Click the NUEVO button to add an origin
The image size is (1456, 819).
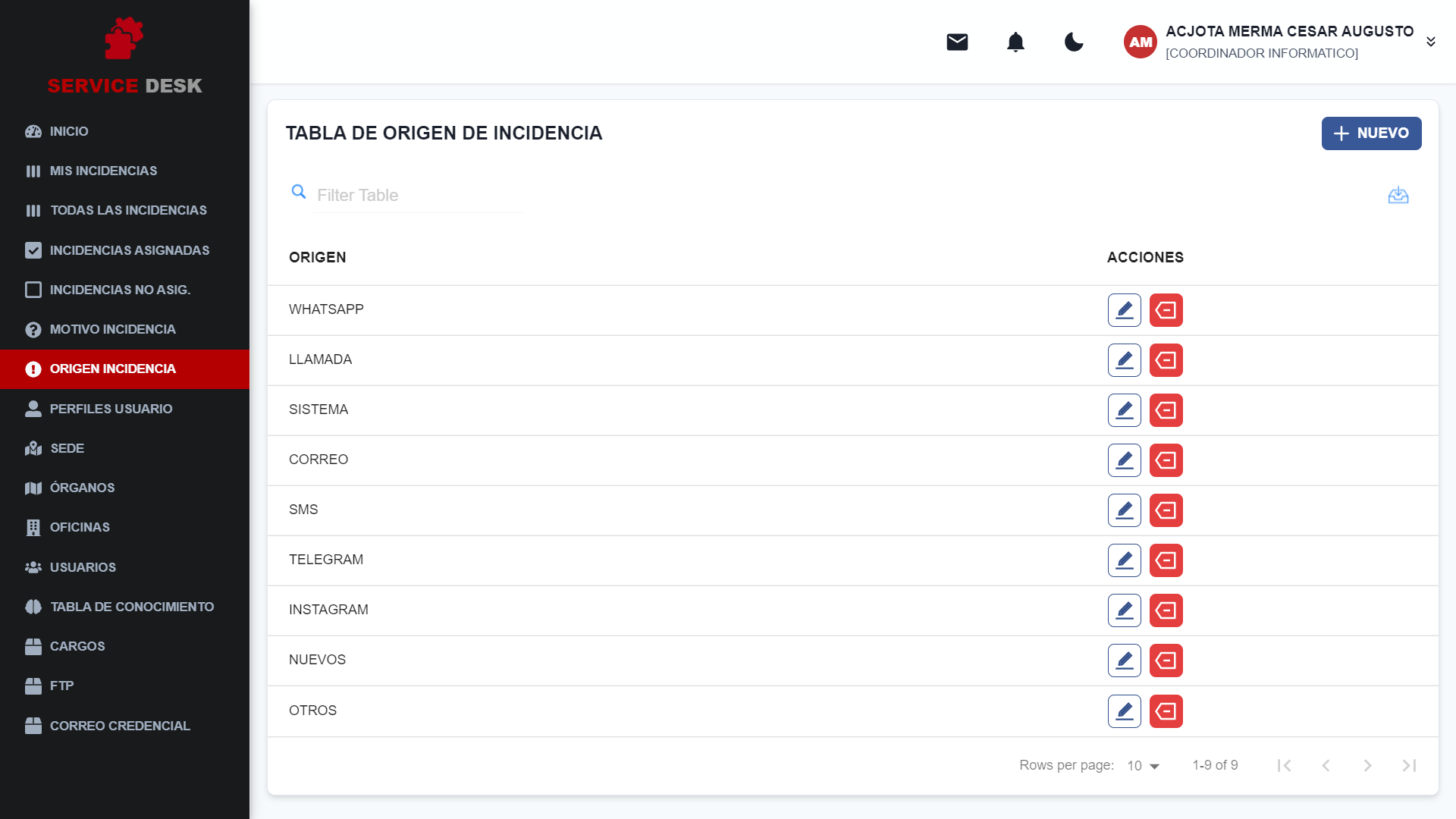(1371, 133)
